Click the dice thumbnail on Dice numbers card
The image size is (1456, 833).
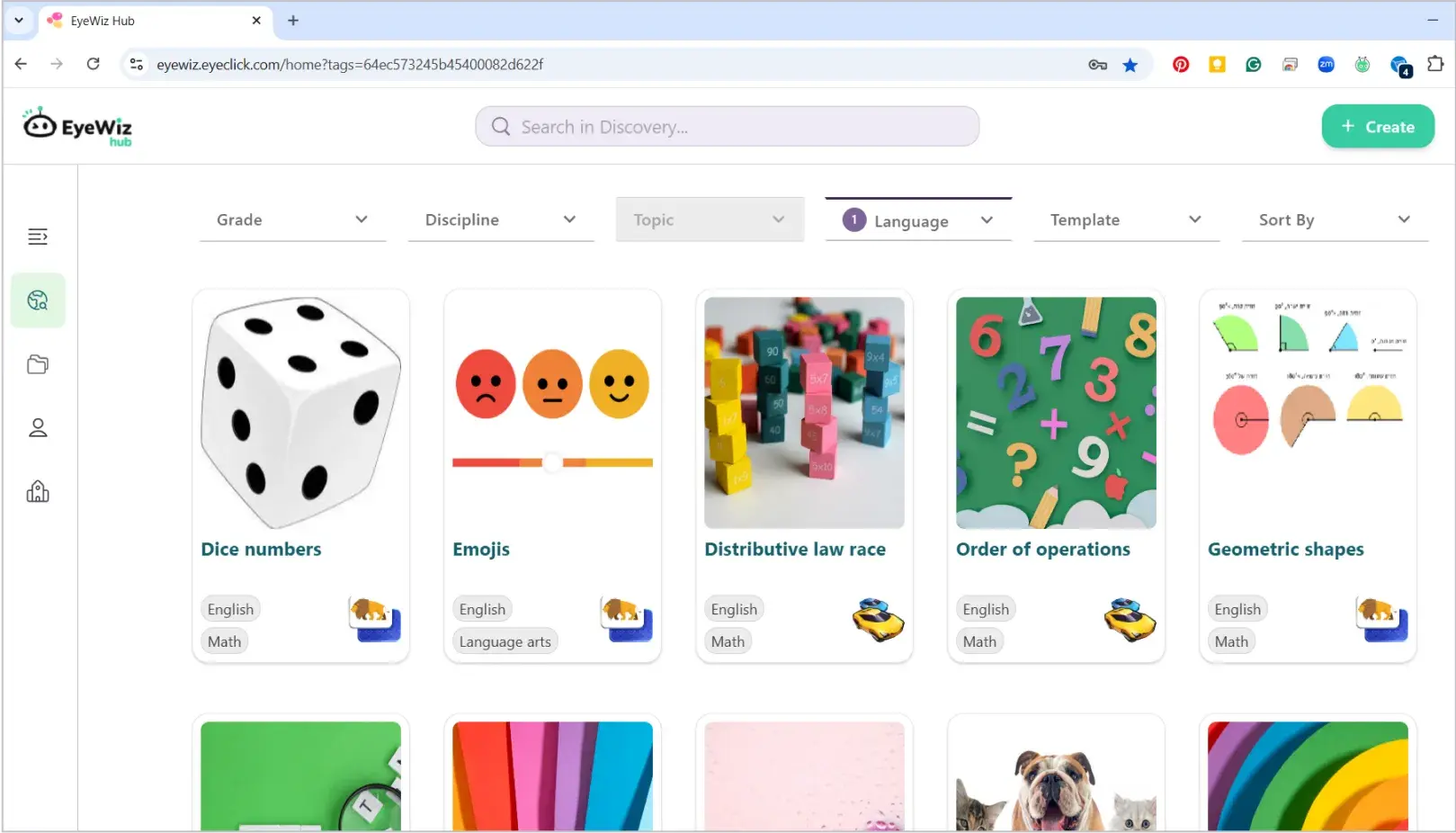299,413
